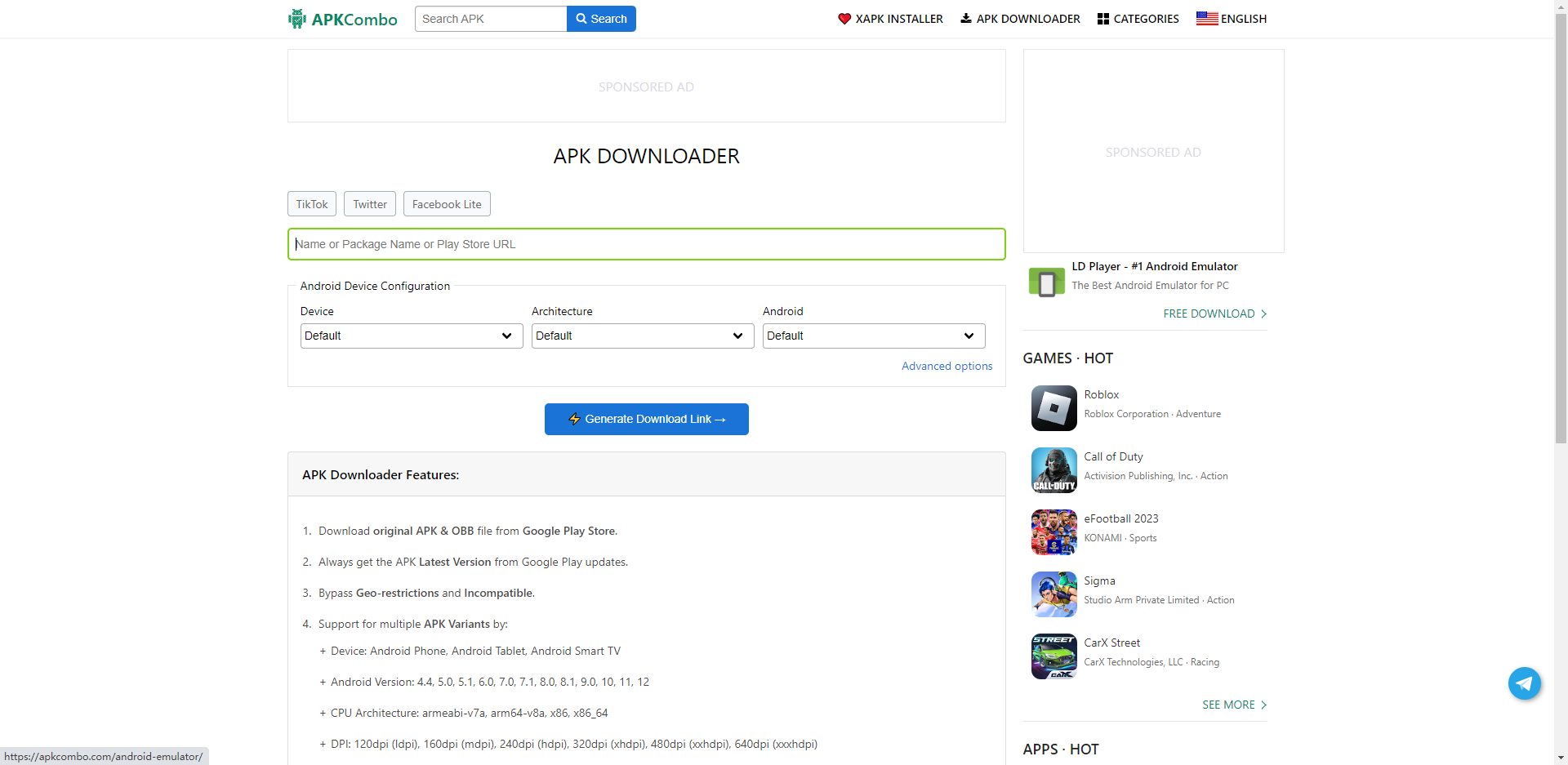Screen dimensions: 1568x765
Task: Click APPS · HOT heading
Action: tap(1061, 749)
